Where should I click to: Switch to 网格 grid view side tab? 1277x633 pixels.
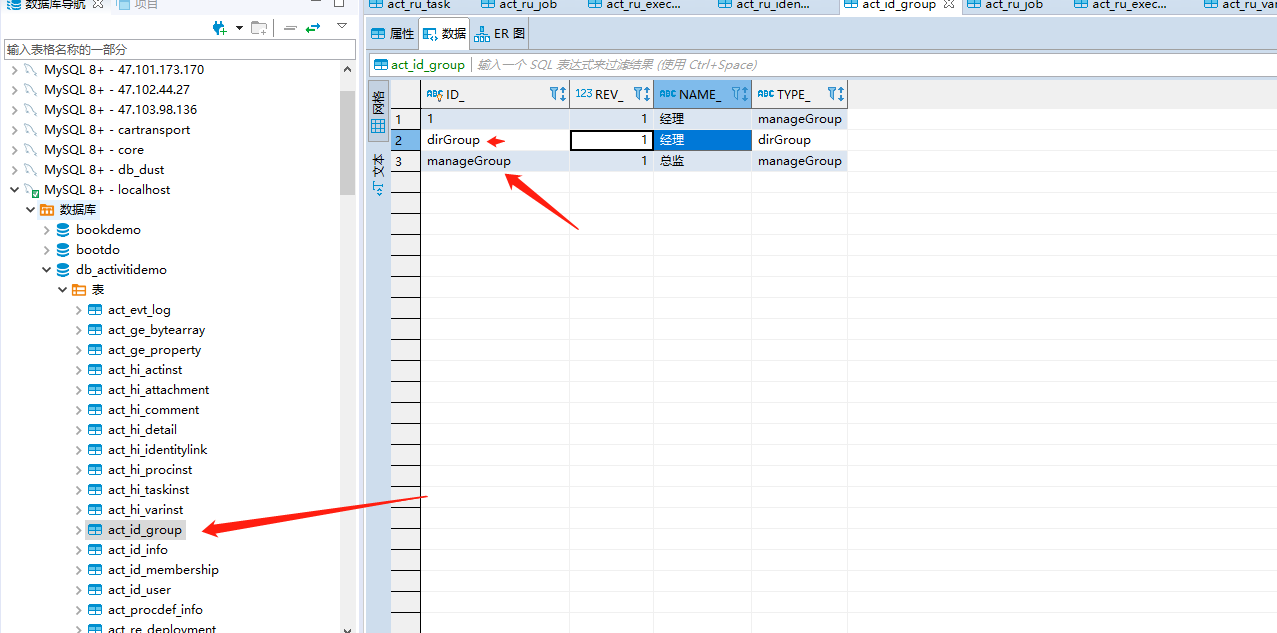pyautogui.click(x=378, y=112)
